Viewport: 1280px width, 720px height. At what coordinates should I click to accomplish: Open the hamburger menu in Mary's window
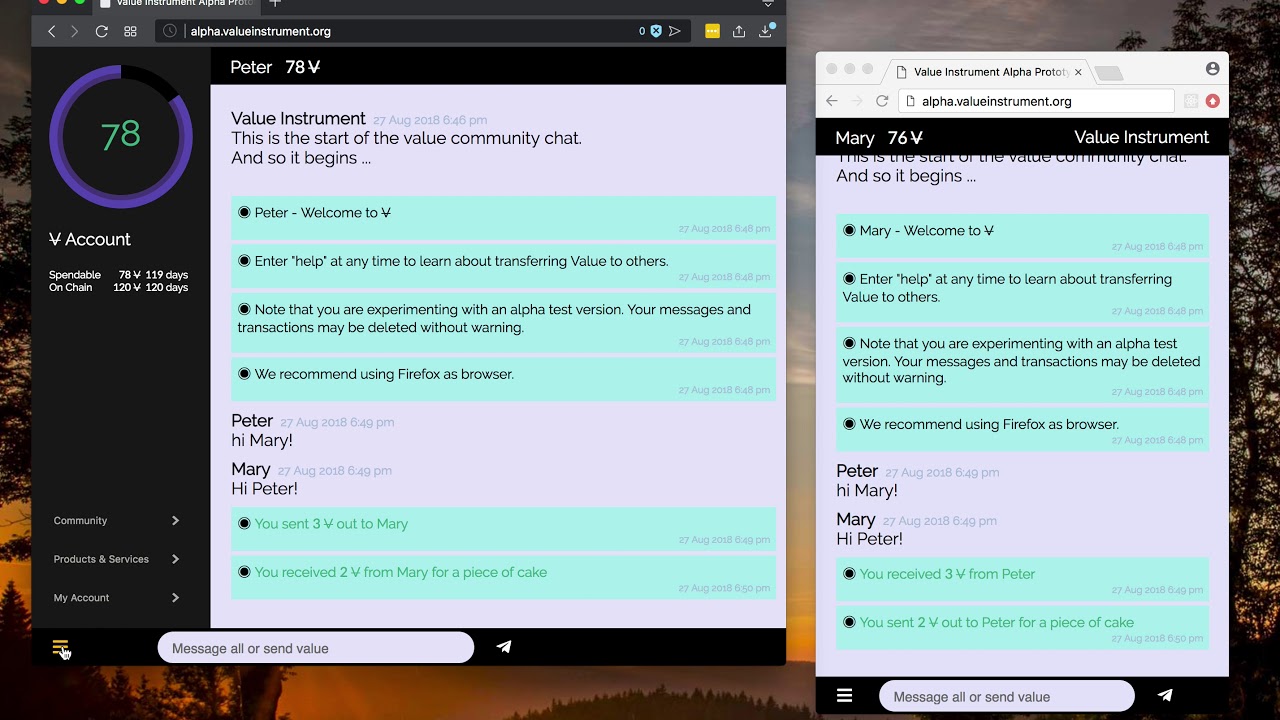pyautogui.click(x=845, y=696)
